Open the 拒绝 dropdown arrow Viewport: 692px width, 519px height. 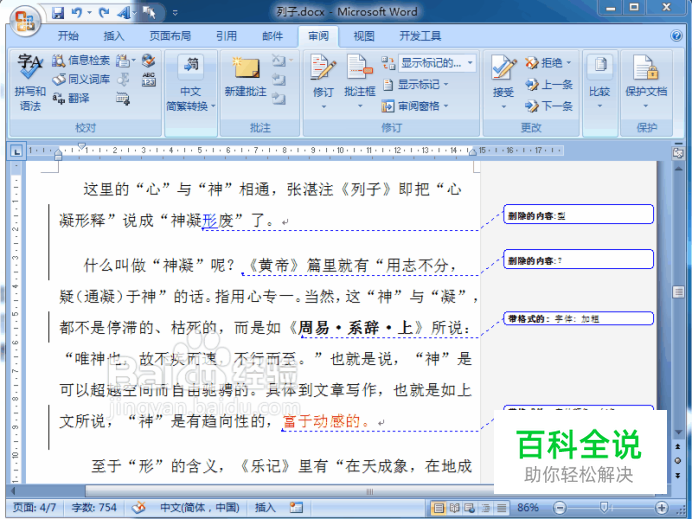(x=569, y=63)
